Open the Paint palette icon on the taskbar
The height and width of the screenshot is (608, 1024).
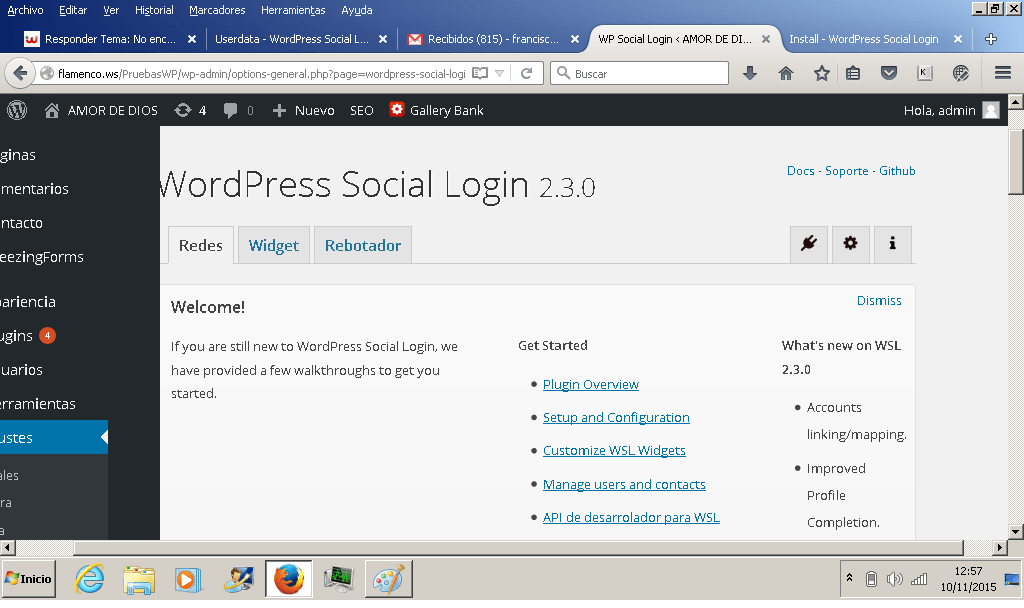point(388,579)
